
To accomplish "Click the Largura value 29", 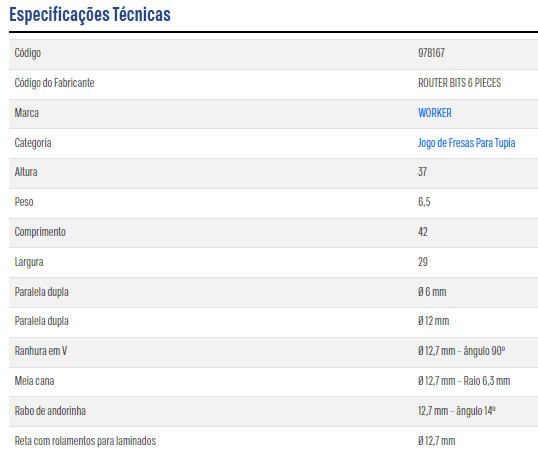I will [x=422, y=262].
